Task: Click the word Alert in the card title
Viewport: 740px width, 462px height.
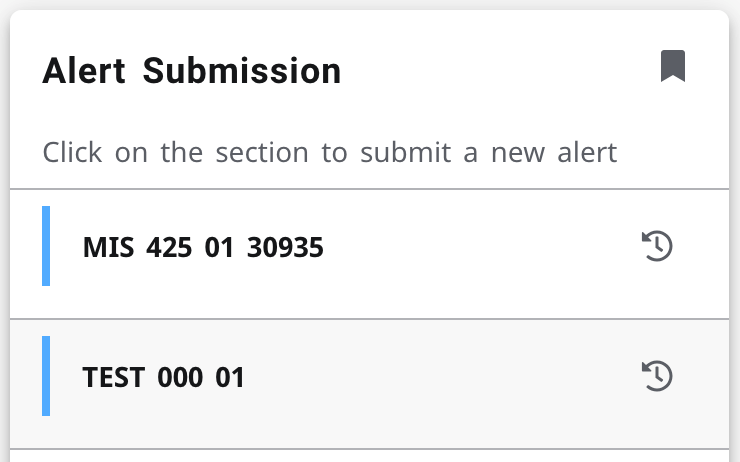Action: tap(84, 71)
